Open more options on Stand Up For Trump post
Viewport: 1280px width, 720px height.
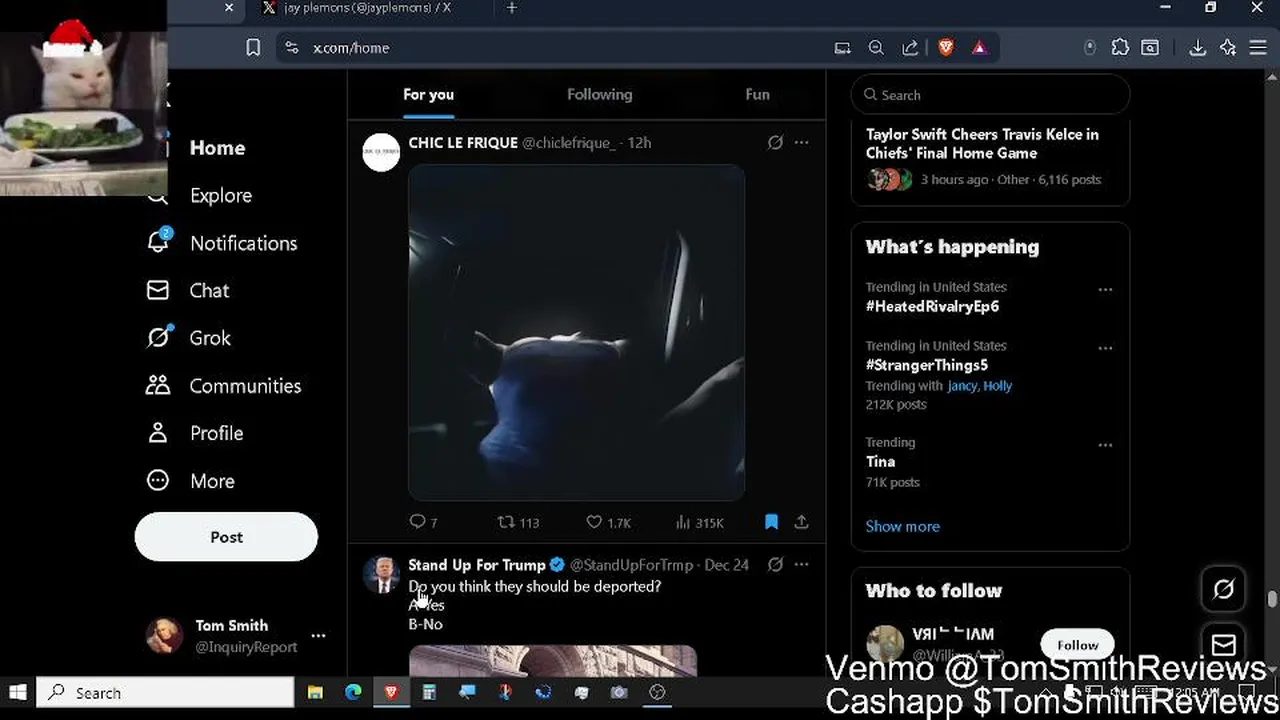pos(801,565)
